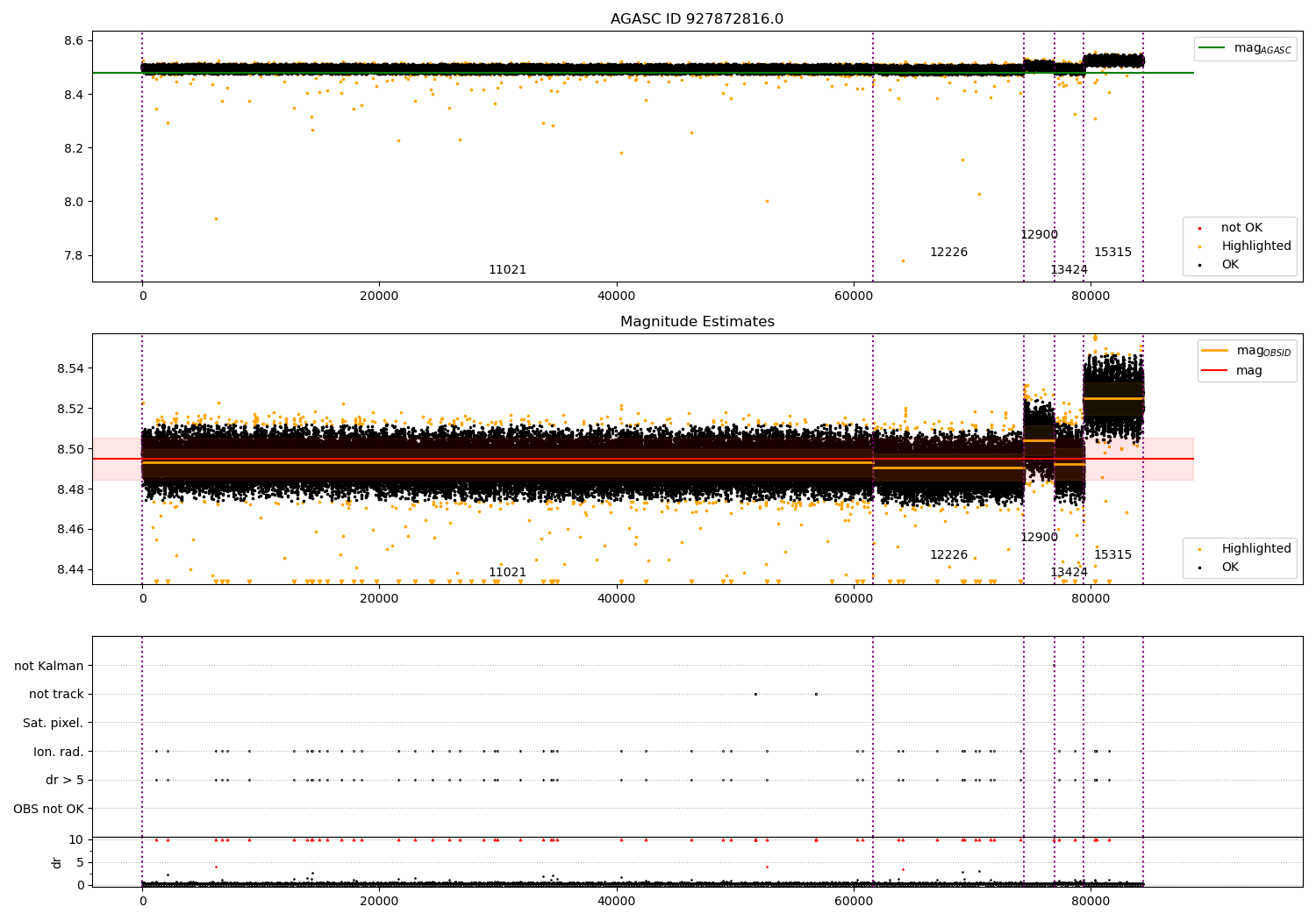Click obsid label 12226 in the middle plot
This screenshot has height=921, width=1316.
click(948, 555)
